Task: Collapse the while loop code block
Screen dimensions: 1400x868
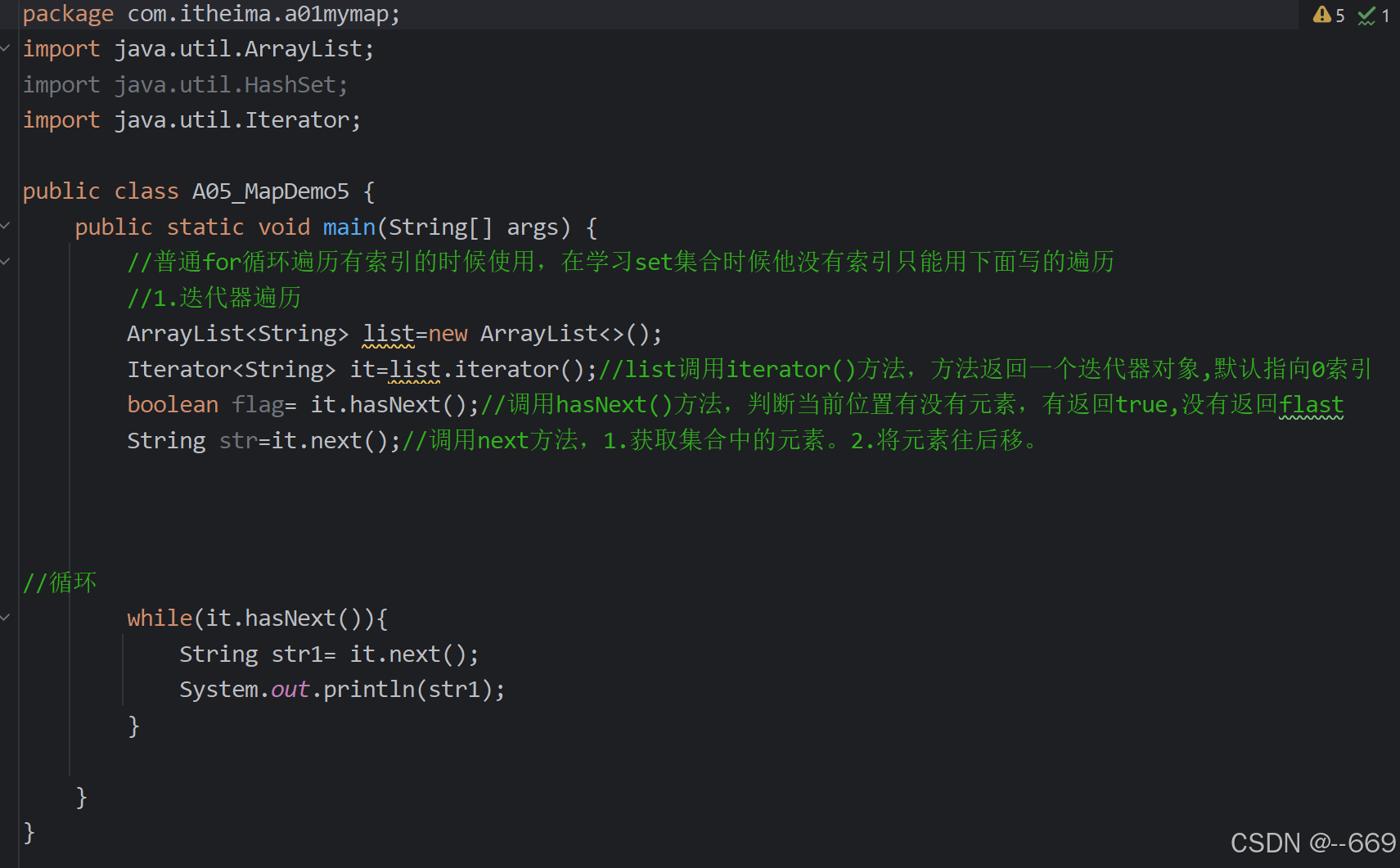Action: [6, 618]
